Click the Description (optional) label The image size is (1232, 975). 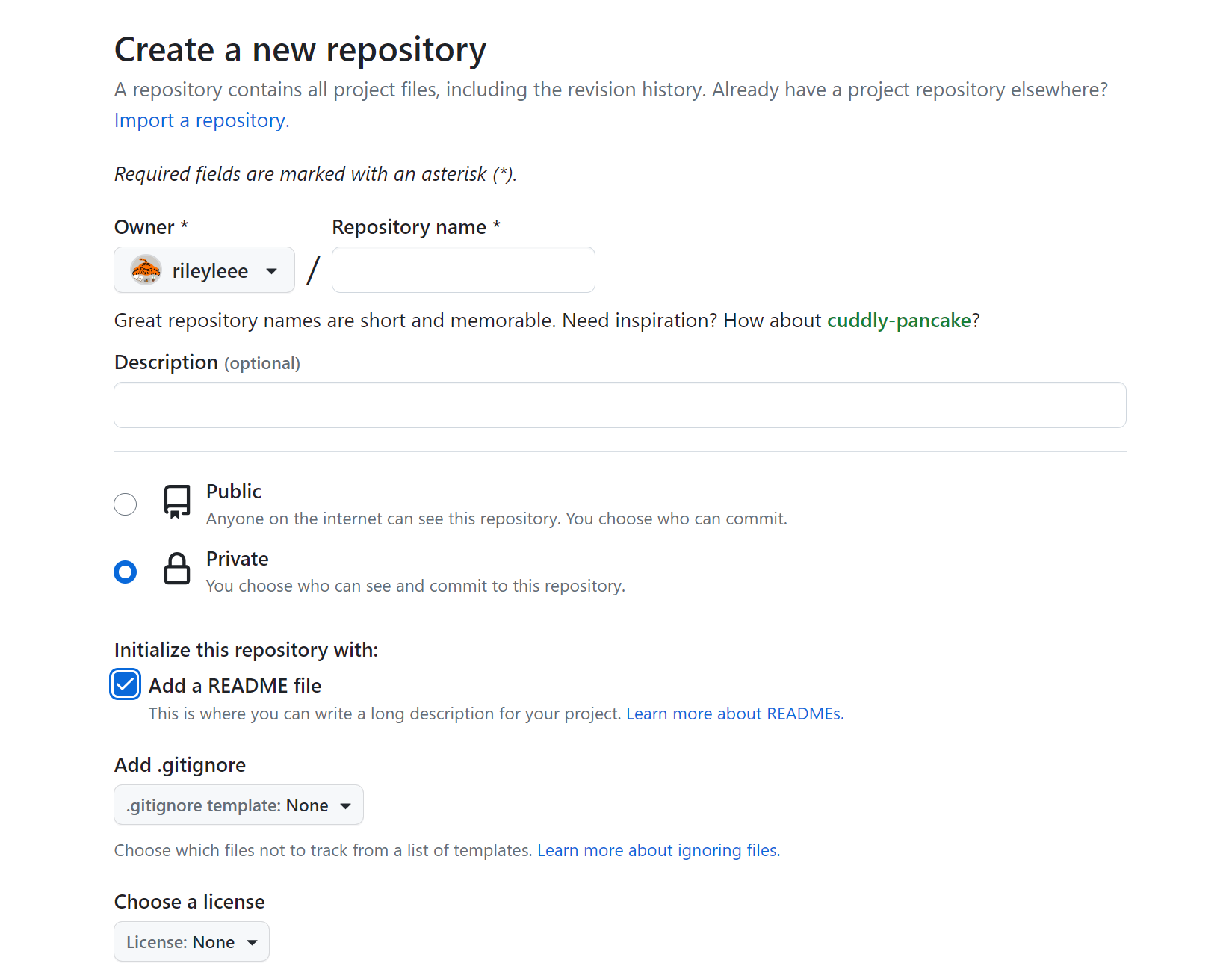click(x=207, y=362)
